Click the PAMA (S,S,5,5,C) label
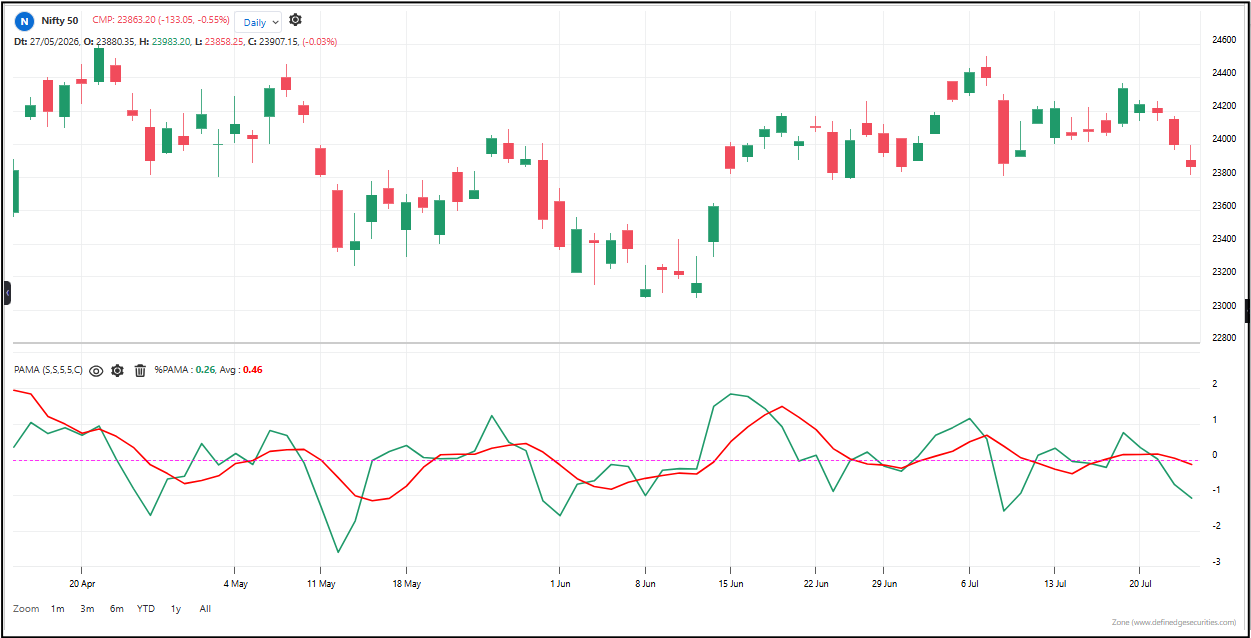The width and height of the screenshot is (1251, 638). [x=48, y=370]
